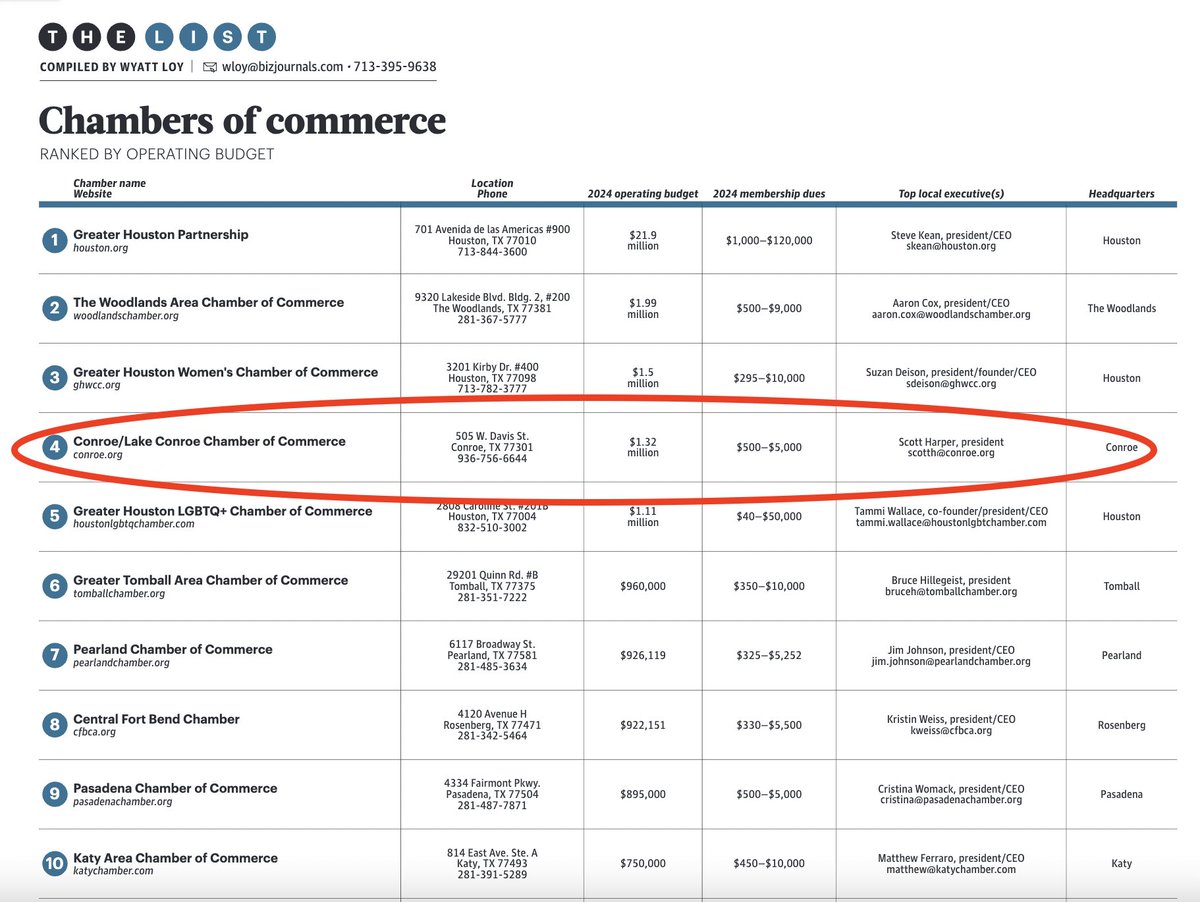The height and width of the screenshot is (902, 1200).
Task: Click rank badge number 9 for Pasadena chamber
Action: pos(54,794)
